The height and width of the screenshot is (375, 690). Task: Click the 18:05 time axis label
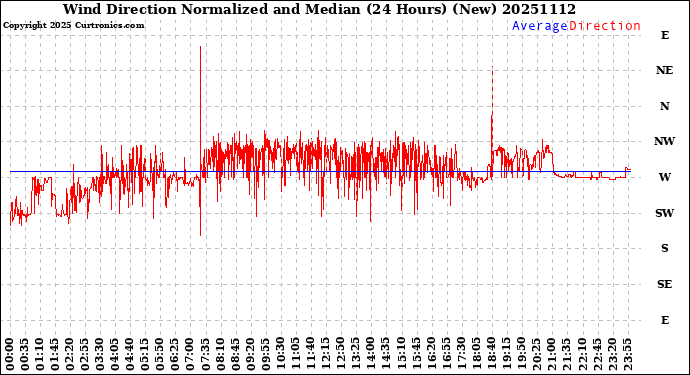pos(477,354)
